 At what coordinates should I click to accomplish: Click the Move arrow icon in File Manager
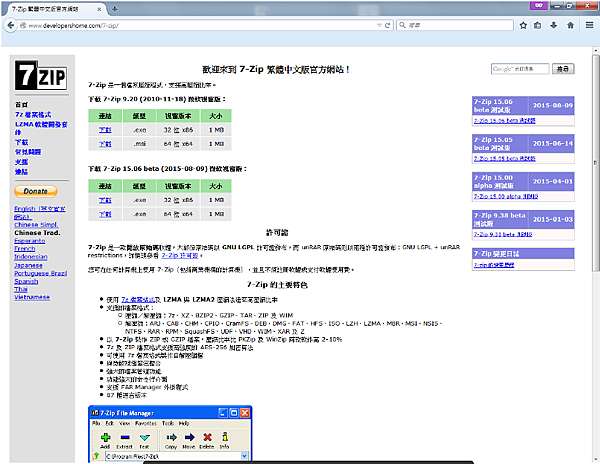[x=189, y=437]
